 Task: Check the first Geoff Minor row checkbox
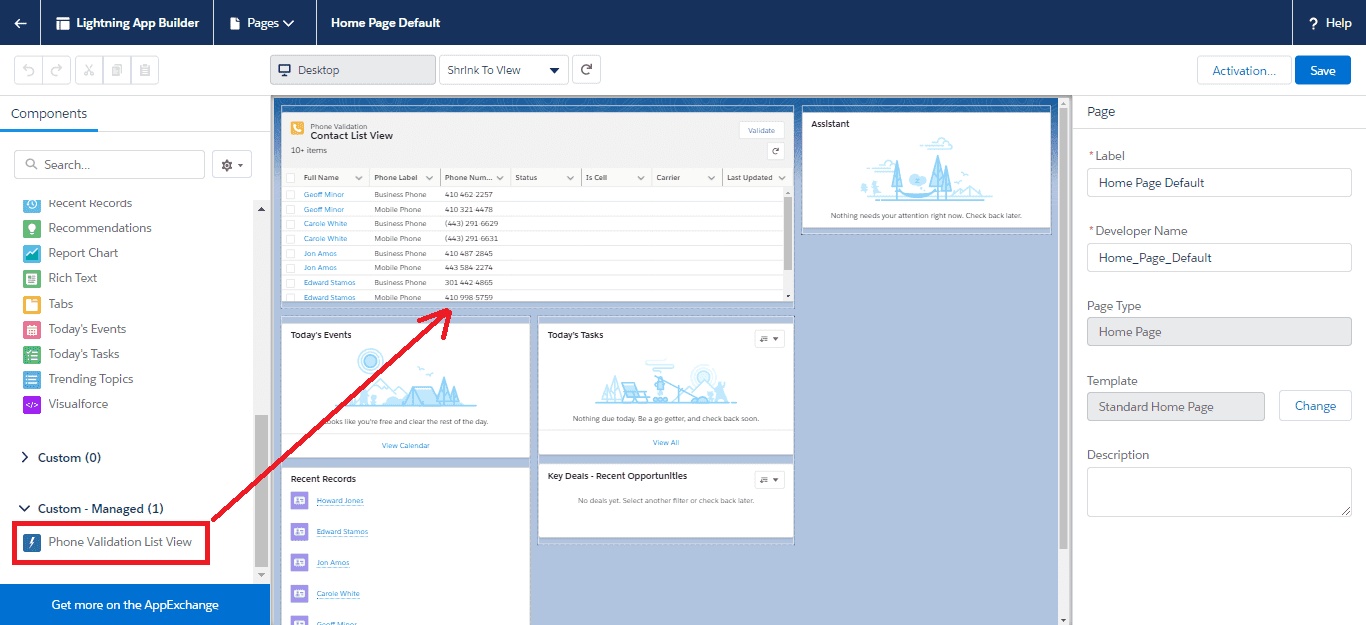(291, 195)
